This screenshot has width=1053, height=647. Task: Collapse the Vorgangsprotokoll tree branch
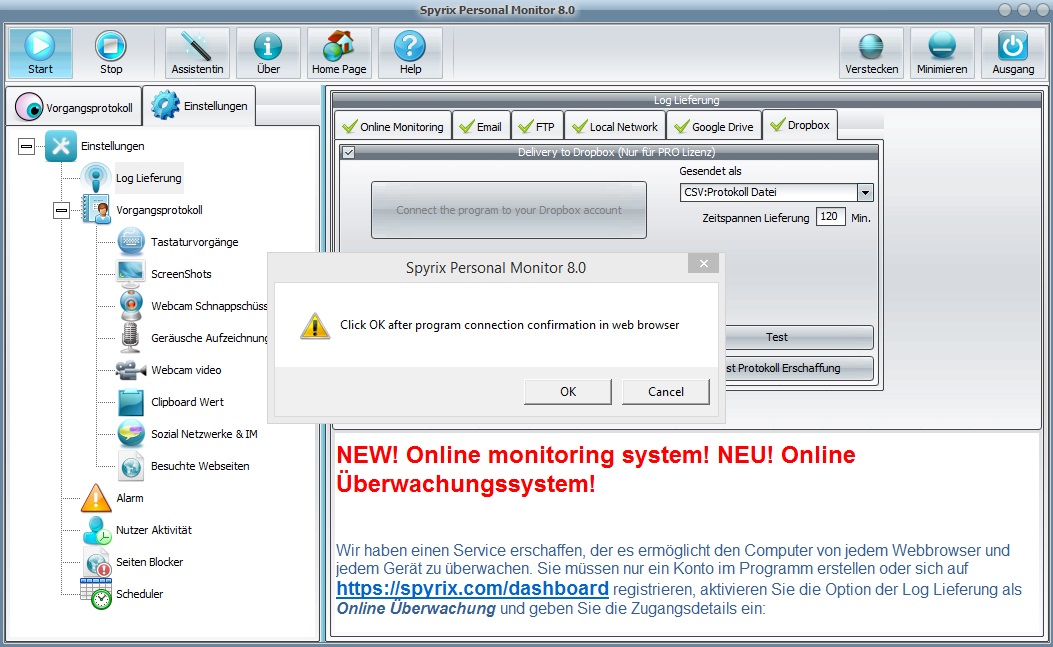point(61,210)
